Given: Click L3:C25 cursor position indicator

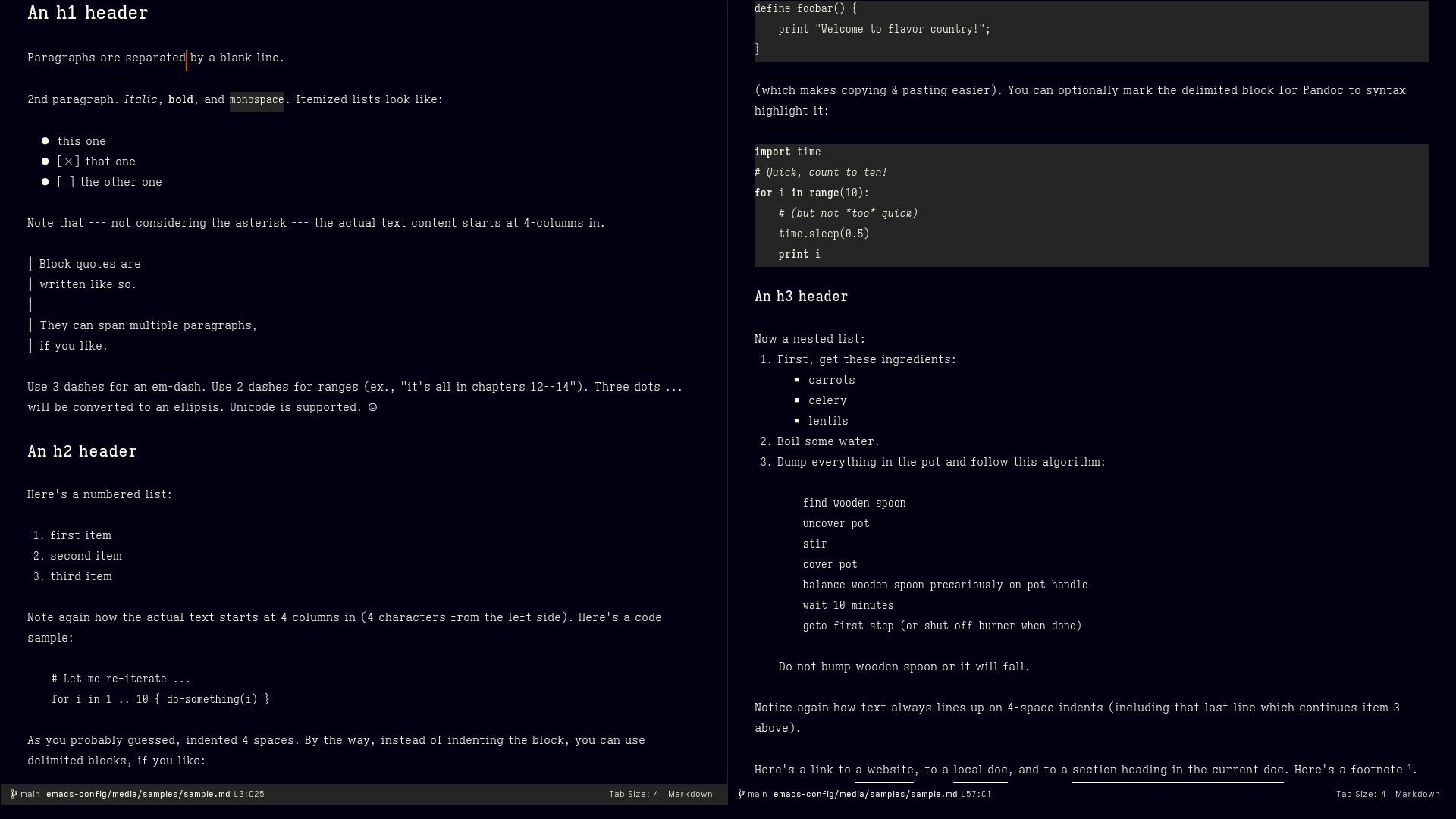Looking at the screenshot, I should click(x=249, y=794).
